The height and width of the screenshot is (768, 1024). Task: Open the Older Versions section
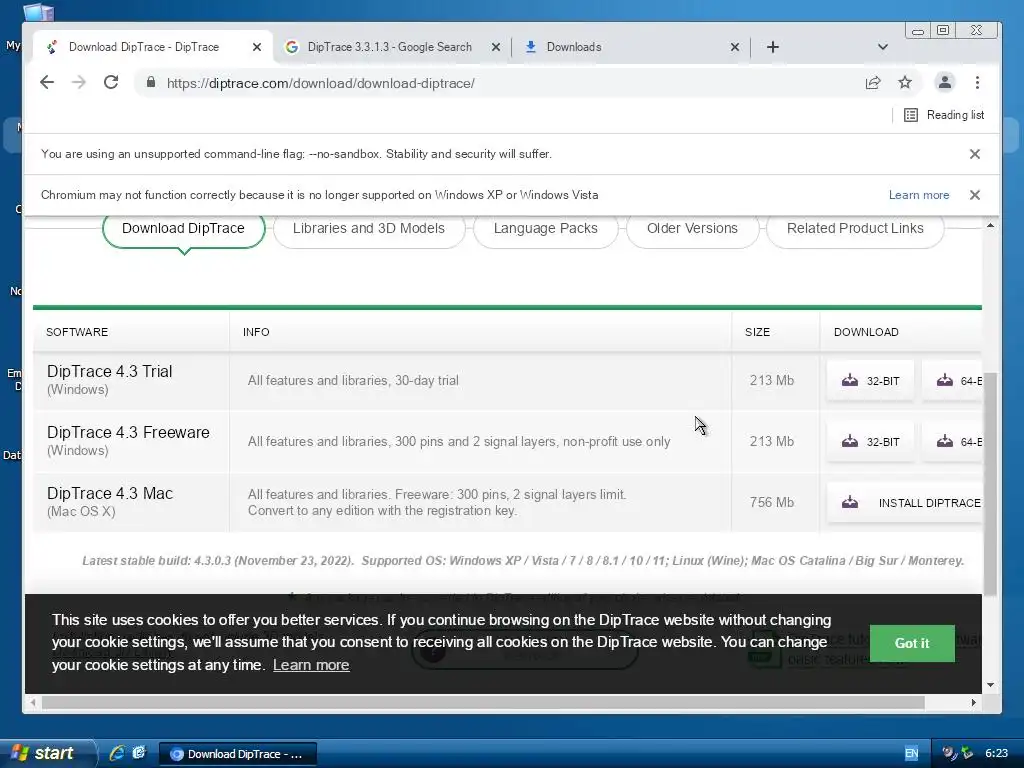[692, 229]
